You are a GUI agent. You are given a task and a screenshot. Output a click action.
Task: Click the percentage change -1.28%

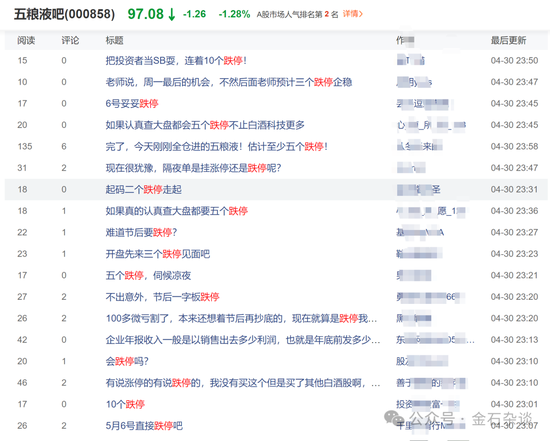coord(234,14)
